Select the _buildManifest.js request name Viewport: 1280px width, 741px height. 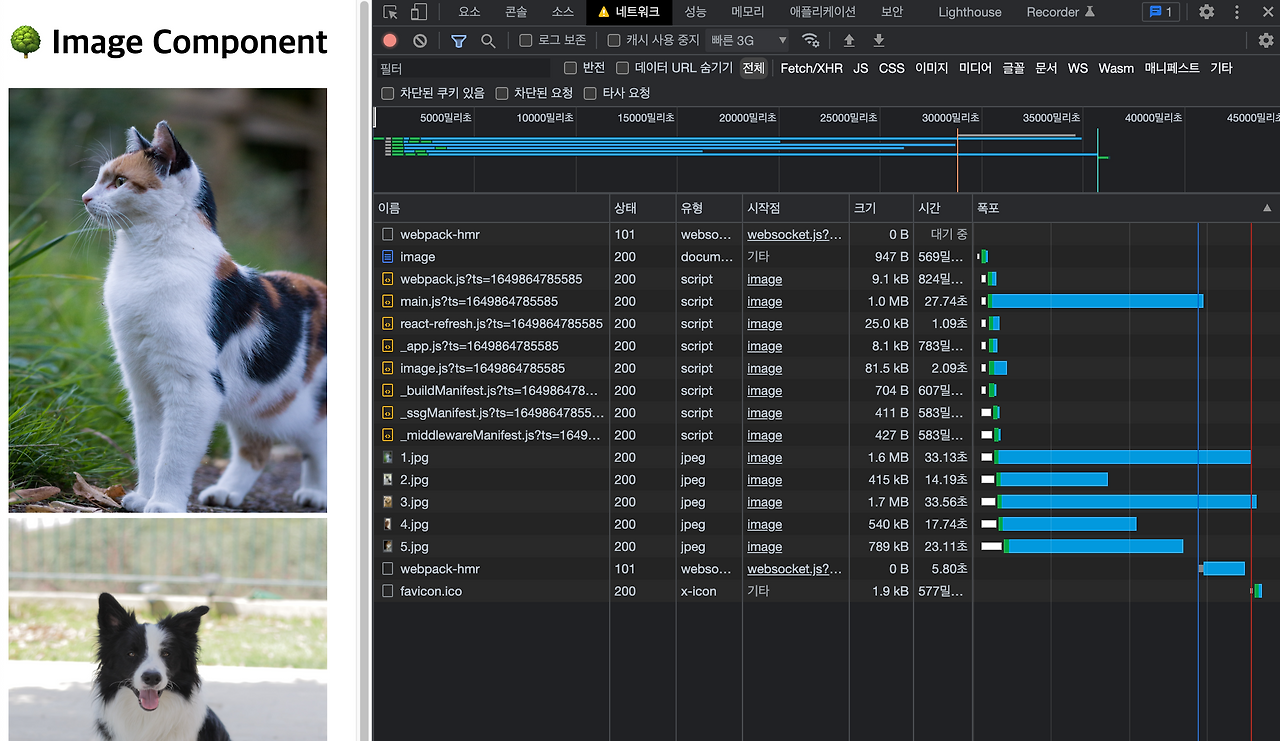click(x=499, y=391)
